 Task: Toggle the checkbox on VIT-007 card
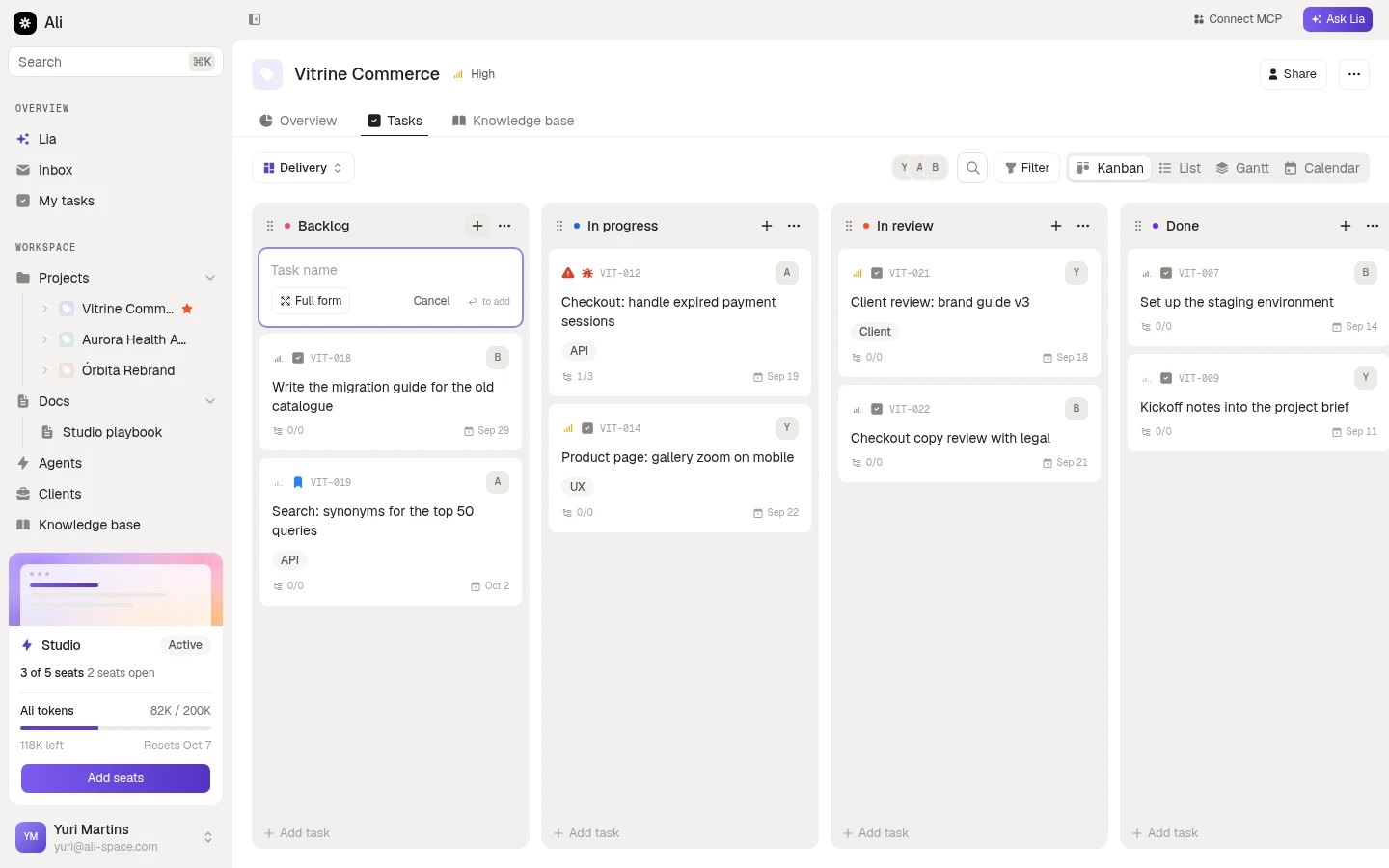coord(1166,273)
